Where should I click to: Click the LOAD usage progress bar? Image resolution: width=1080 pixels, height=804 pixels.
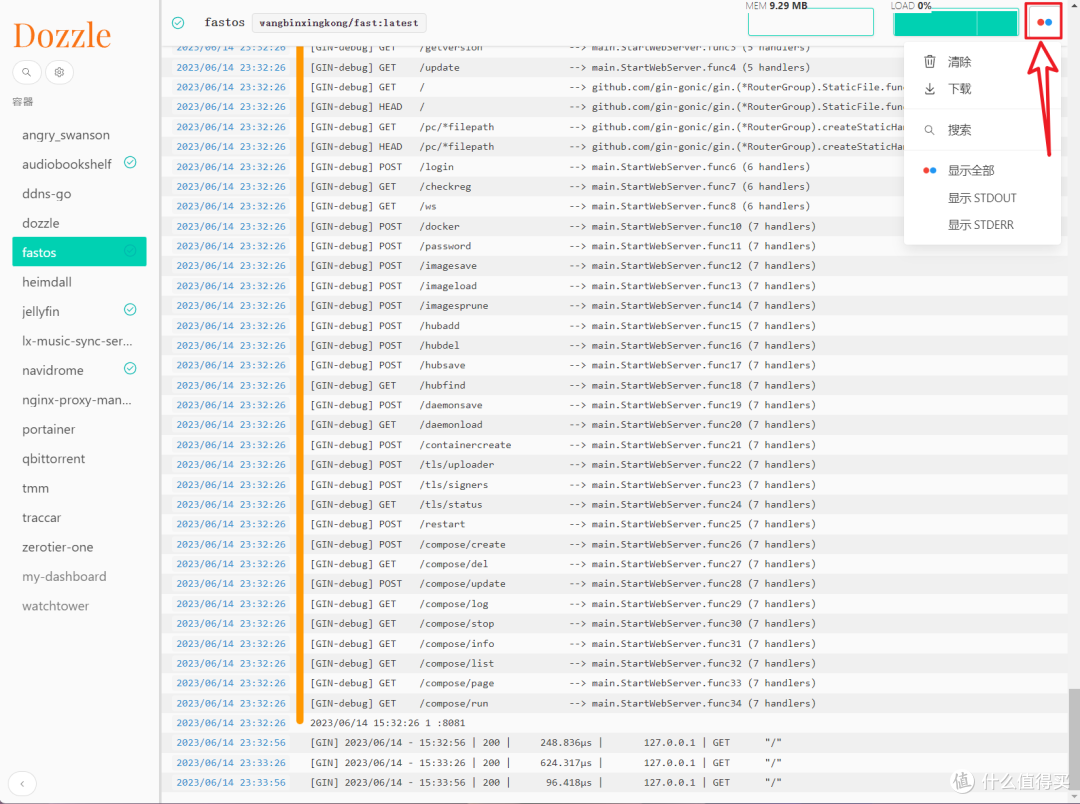[x=955, y=22]
